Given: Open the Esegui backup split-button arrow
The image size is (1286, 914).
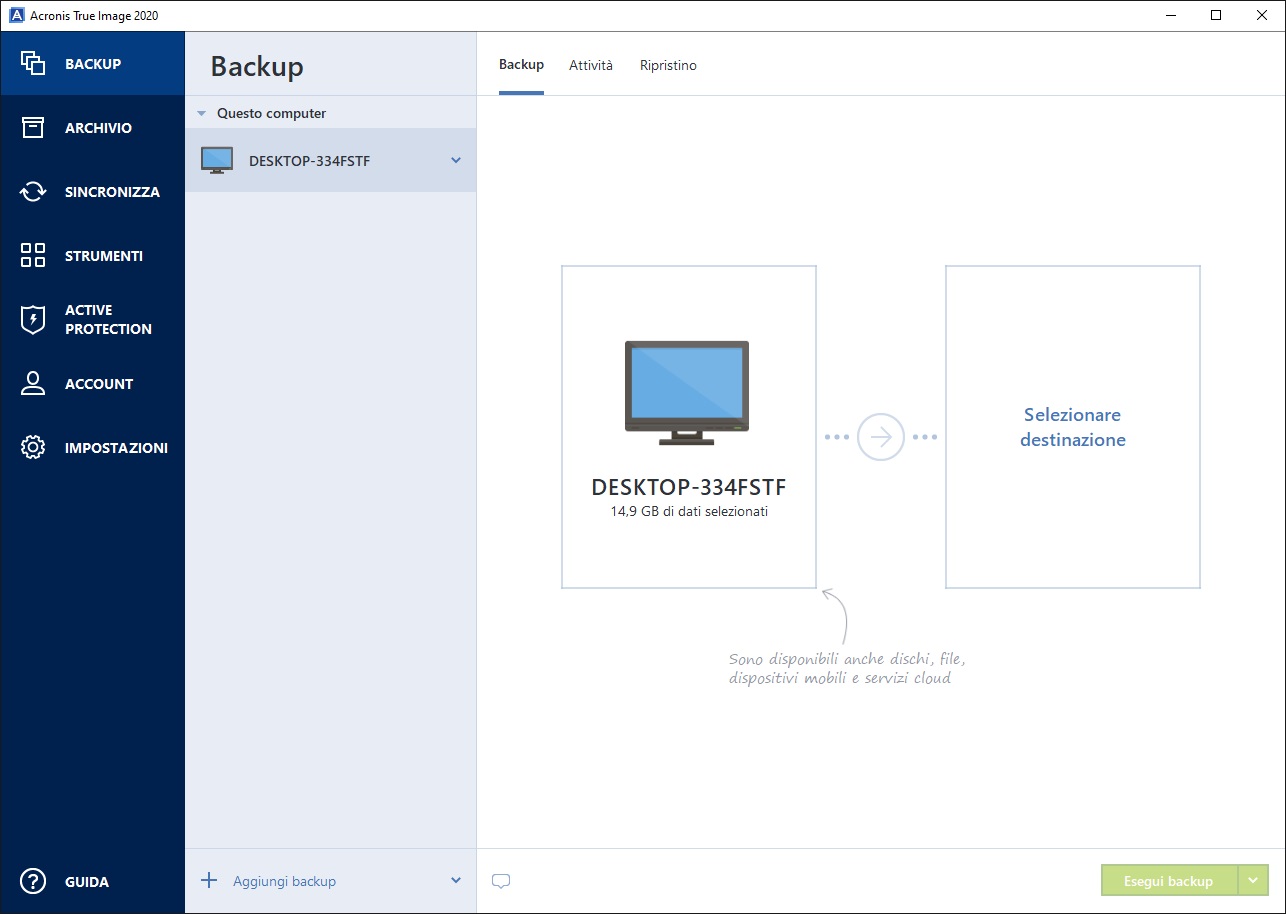Looking at the screenshot, I should click(1253, 880).
